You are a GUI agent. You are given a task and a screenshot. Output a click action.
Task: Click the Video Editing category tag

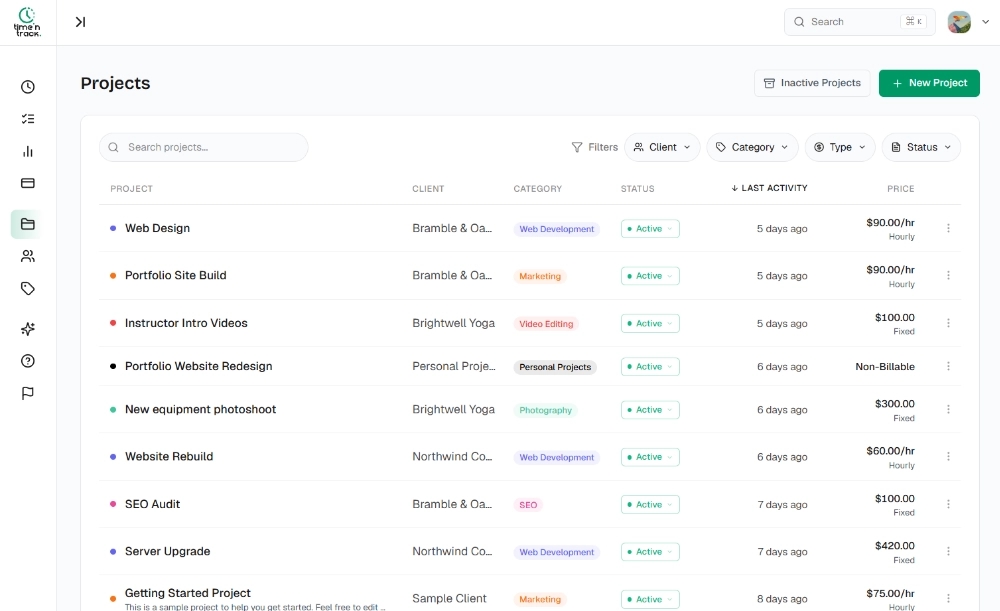pyautogui.click(x=546, y=324)
